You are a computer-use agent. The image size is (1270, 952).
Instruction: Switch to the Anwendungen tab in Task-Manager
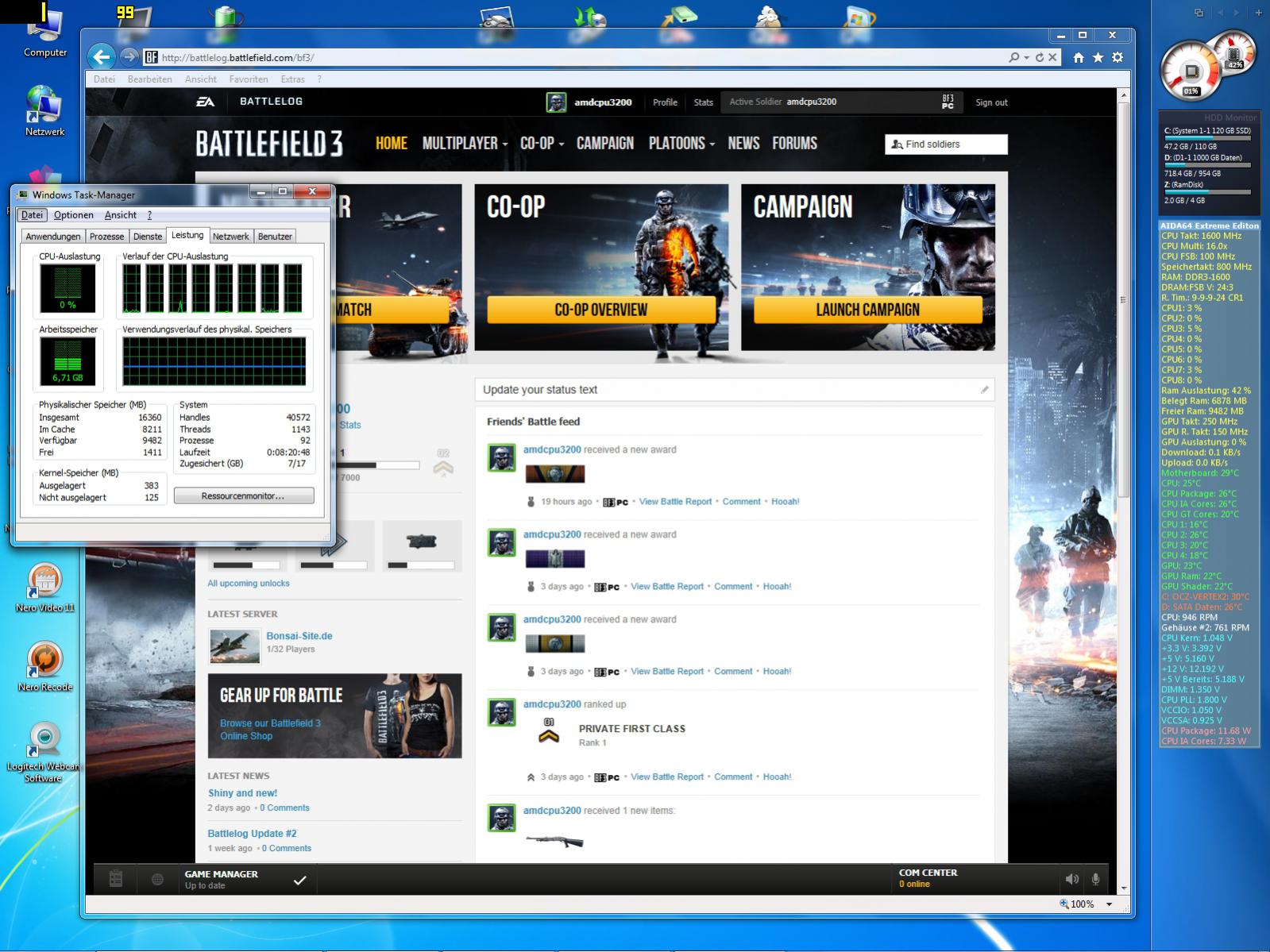pyautogui.click(x=53, y=236)
